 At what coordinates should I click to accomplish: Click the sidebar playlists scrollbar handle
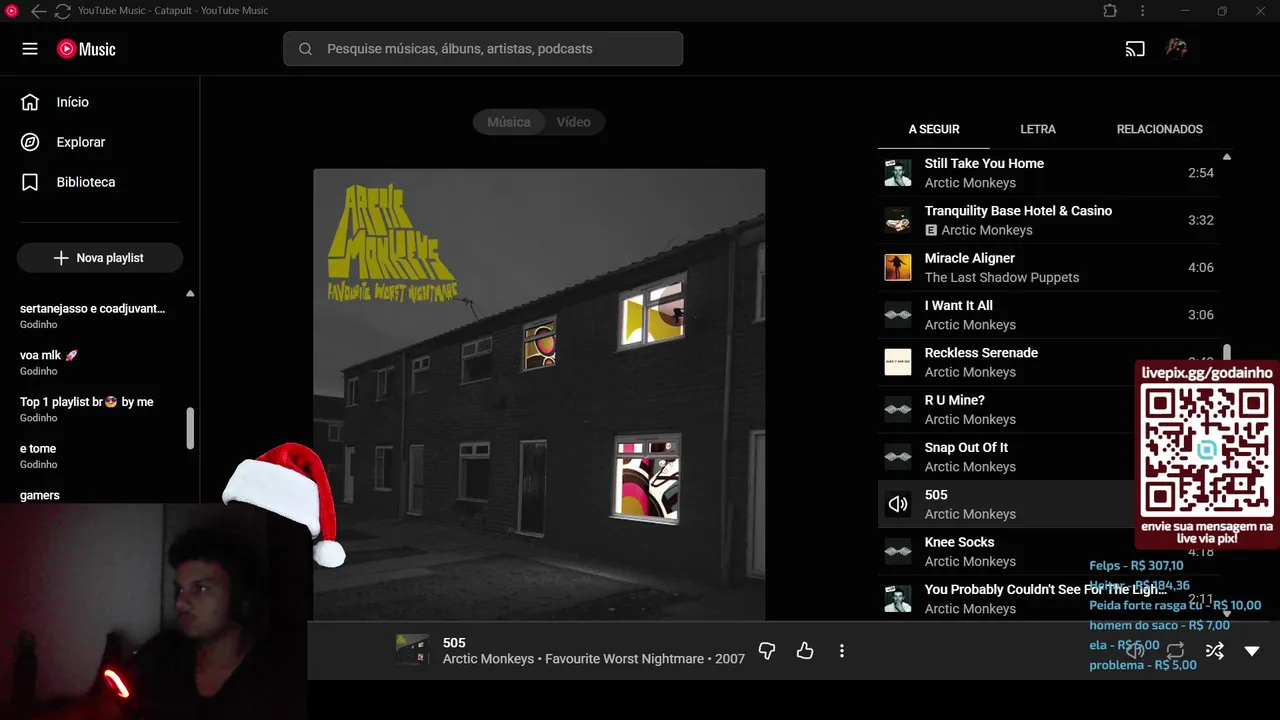190,428
